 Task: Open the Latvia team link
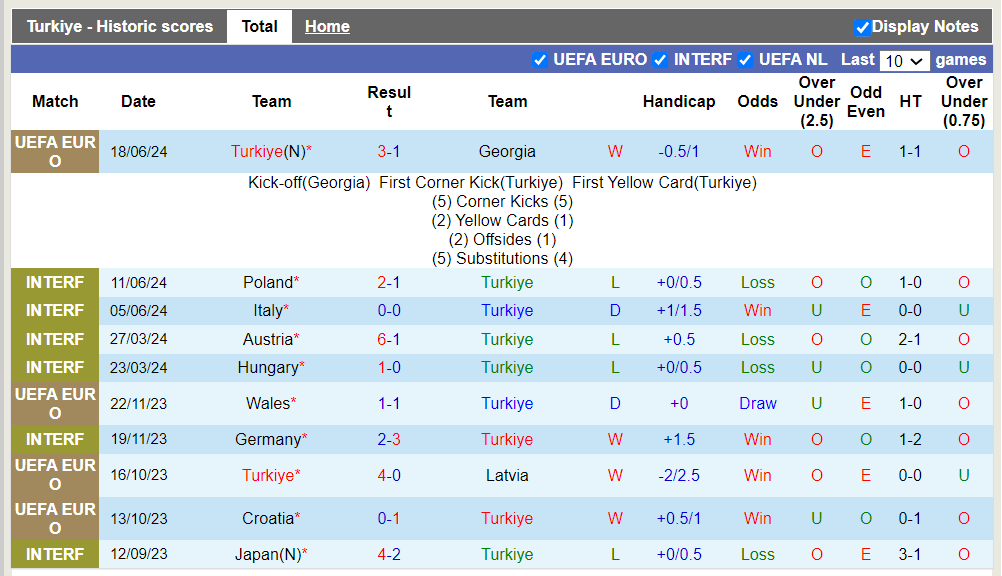507,476
